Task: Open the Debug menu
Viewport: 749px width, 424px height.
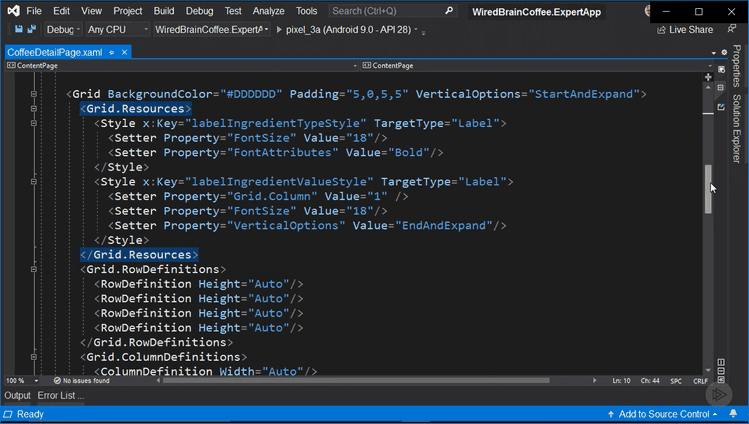Action: coord(199,11)
